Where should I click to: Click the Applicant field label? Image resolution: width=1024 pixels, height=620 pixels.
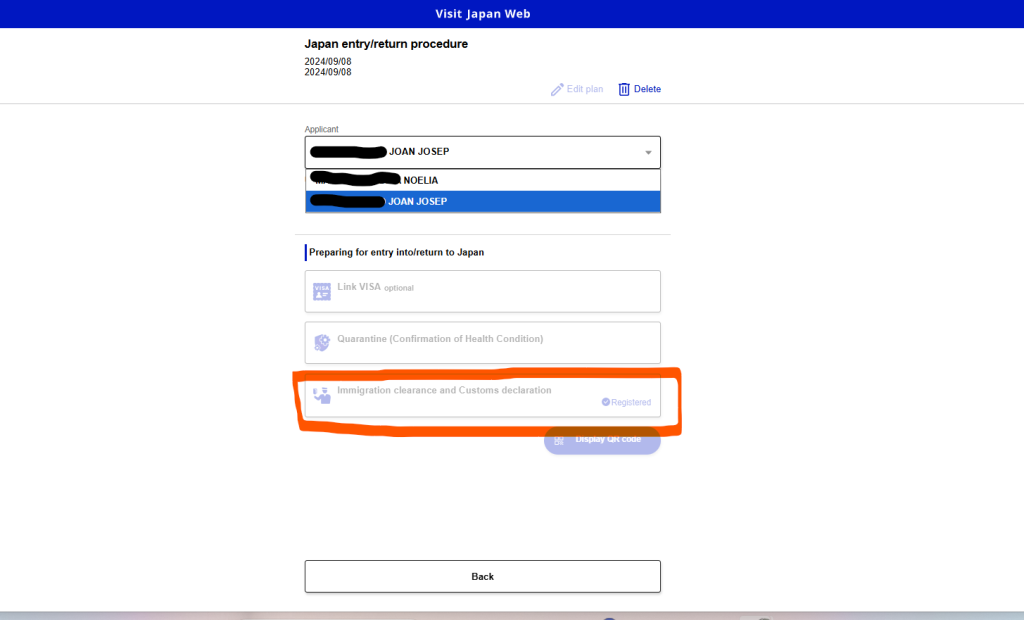click(321, 129)
